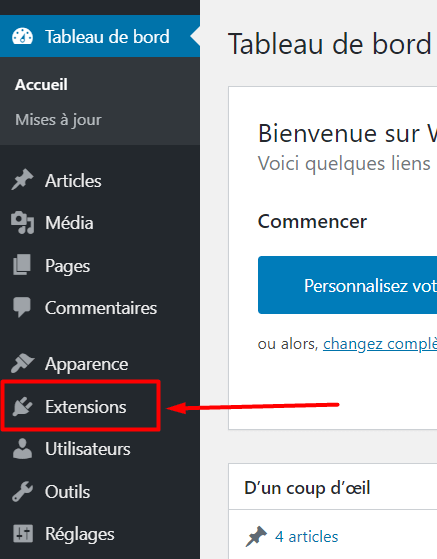Click the Pages stacked-sheets icon
Image resolution: width=437 pixels, height=559 pixels.
(x=22, y=265)
